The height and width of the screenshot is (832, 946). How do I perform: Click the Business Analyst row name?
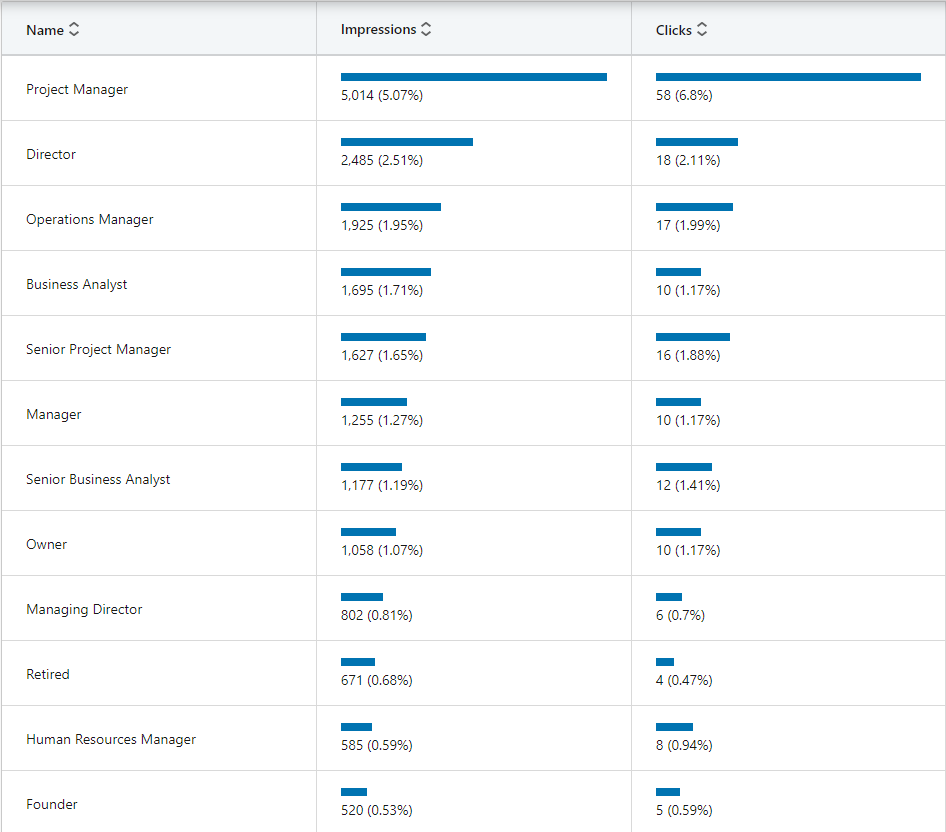[77, 284]
